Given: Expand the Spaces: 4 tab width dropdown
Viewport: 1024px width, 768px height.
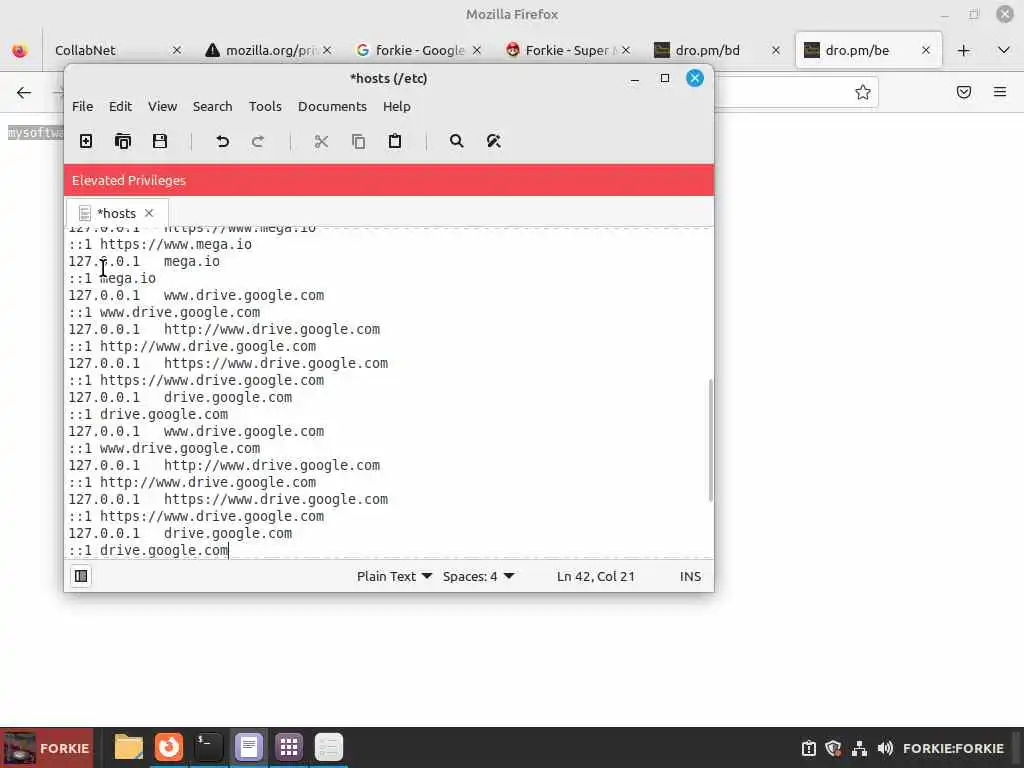Looking at the screenshot, I should pos(479,576).
